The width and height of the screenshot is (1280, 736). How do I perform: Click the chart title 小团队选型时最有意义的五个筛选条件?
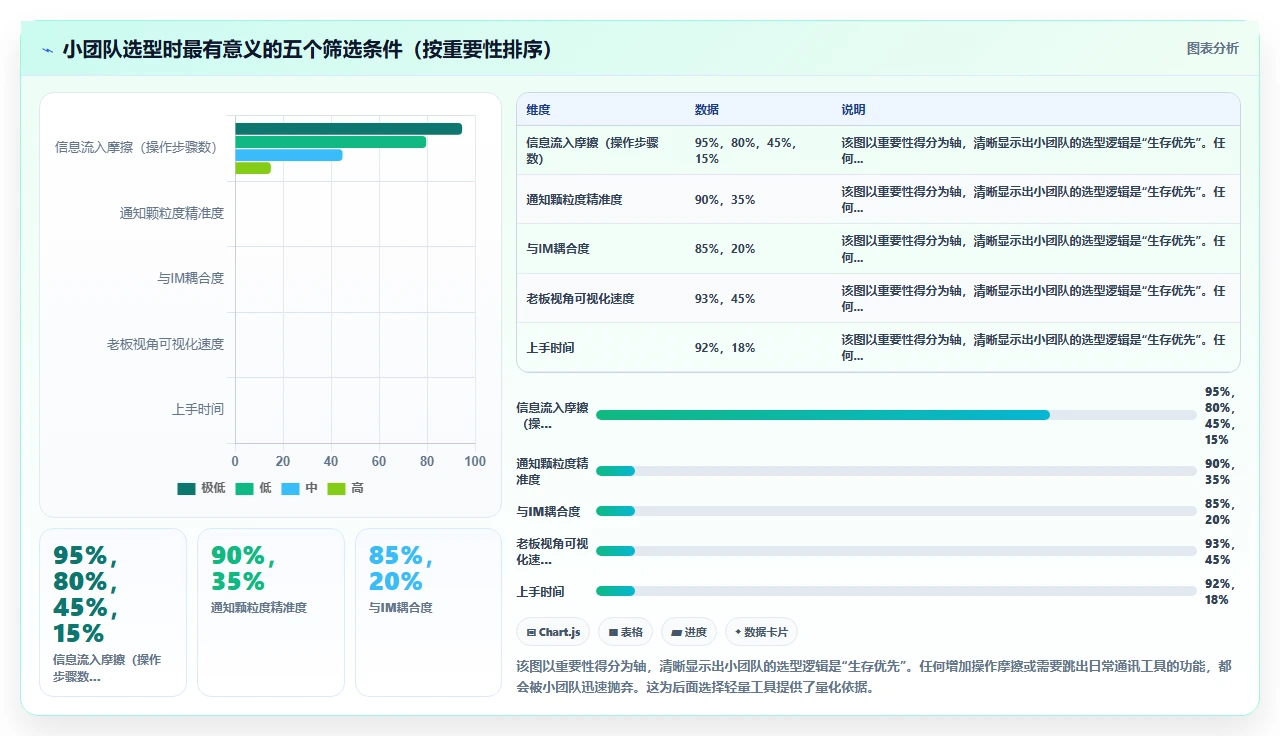point(308,49)
